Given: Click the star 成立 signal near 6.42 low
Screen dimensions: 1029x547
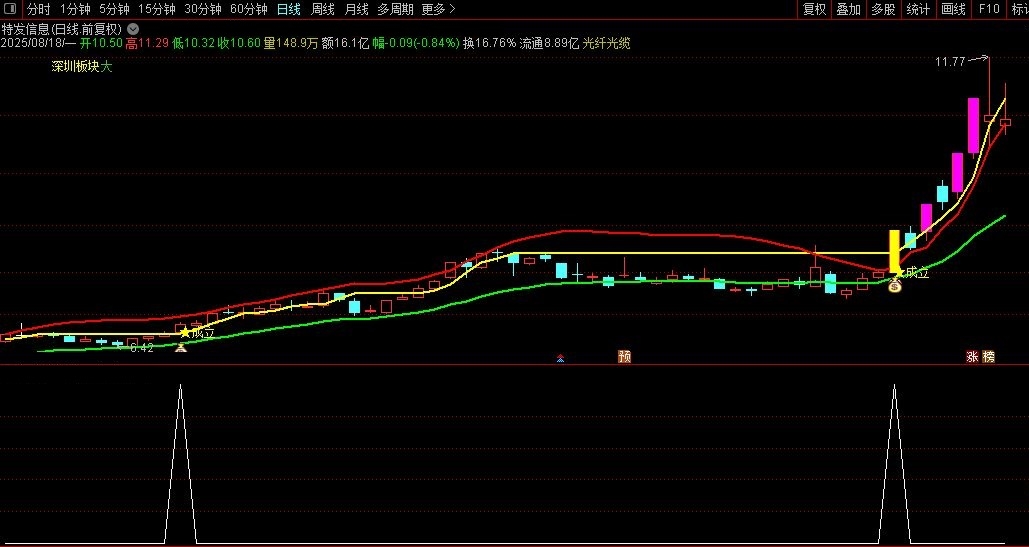Looking at the screenshot, I should [x=198, y=333].
